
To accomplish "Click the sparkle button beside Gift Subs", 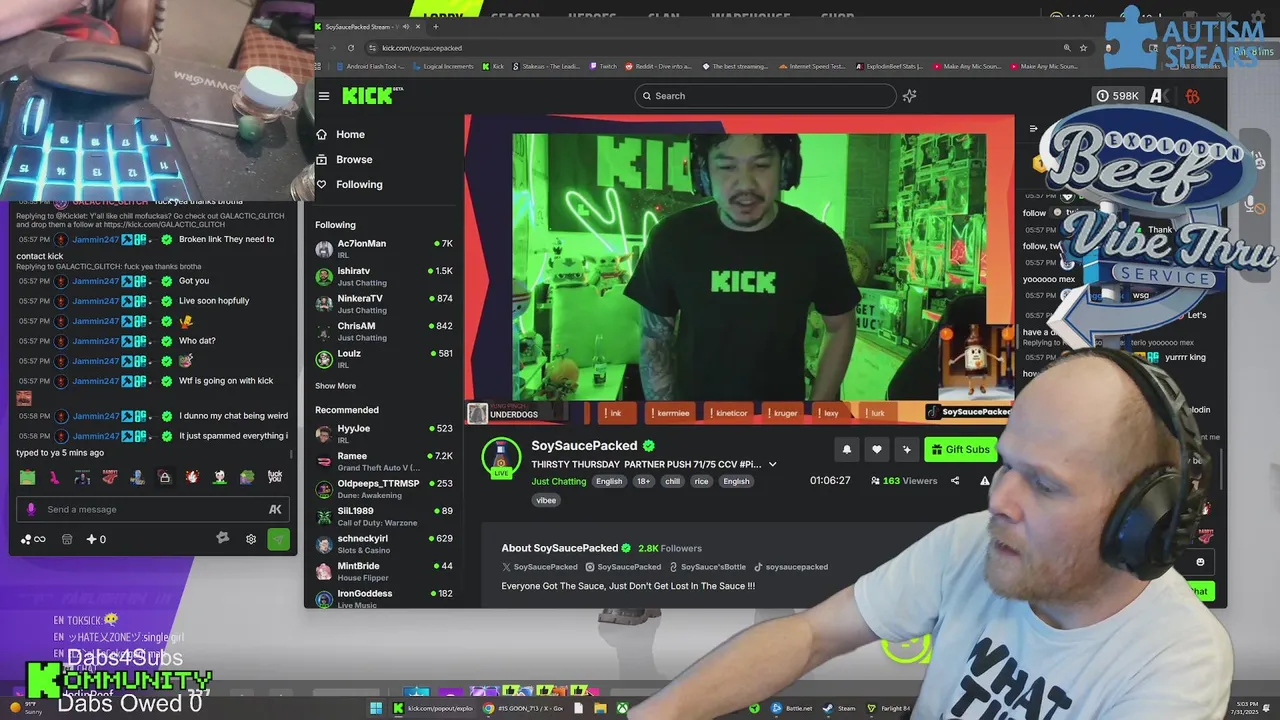I will point(907,450).
